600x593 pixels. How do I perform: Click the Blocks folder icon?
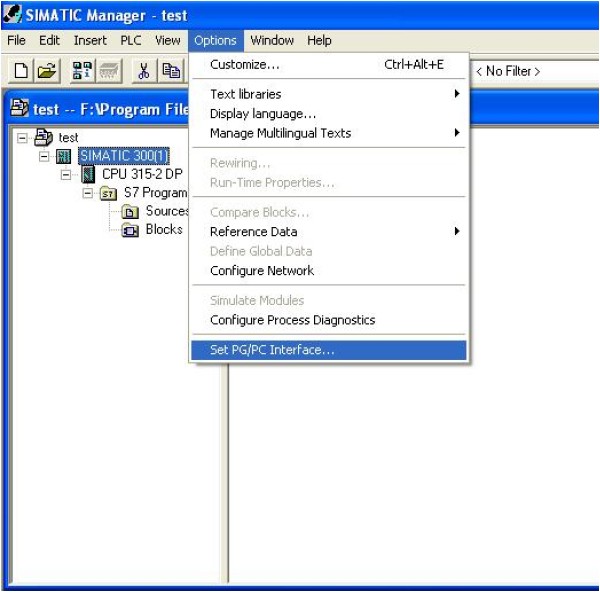tap(130, 230)
